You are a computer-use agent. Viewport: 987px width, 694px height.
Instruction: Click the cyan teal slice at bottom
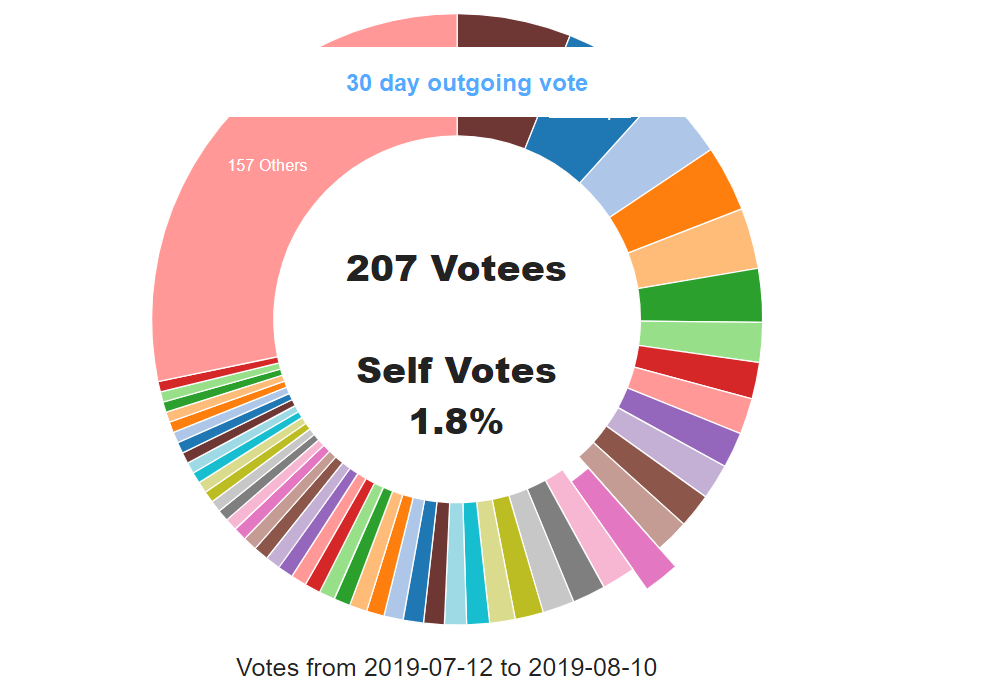coord(476,563)
